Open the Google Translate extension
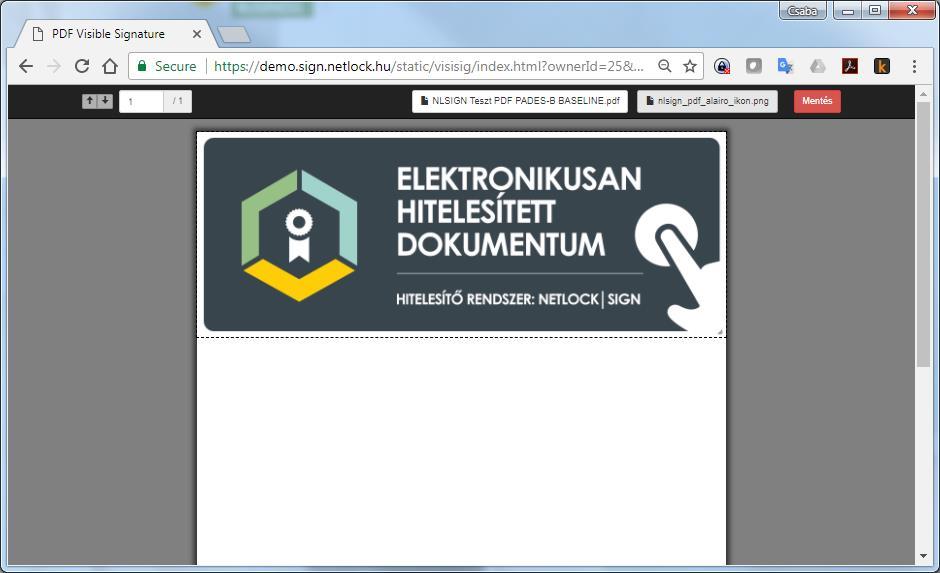940x573 pixels. pos(785,66)
